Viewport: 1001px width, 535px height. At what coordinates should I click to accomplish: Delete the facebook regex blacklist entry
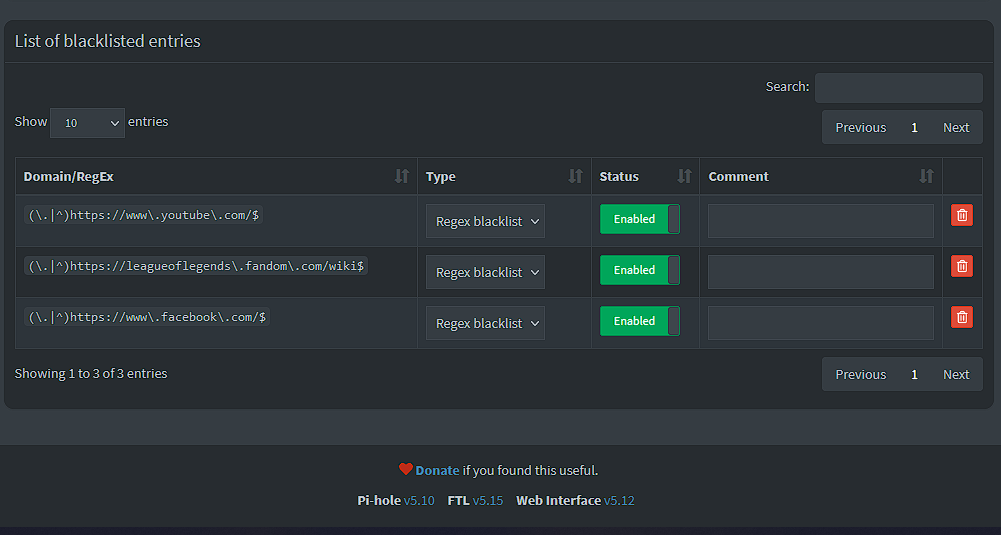(x=961, y=317)
